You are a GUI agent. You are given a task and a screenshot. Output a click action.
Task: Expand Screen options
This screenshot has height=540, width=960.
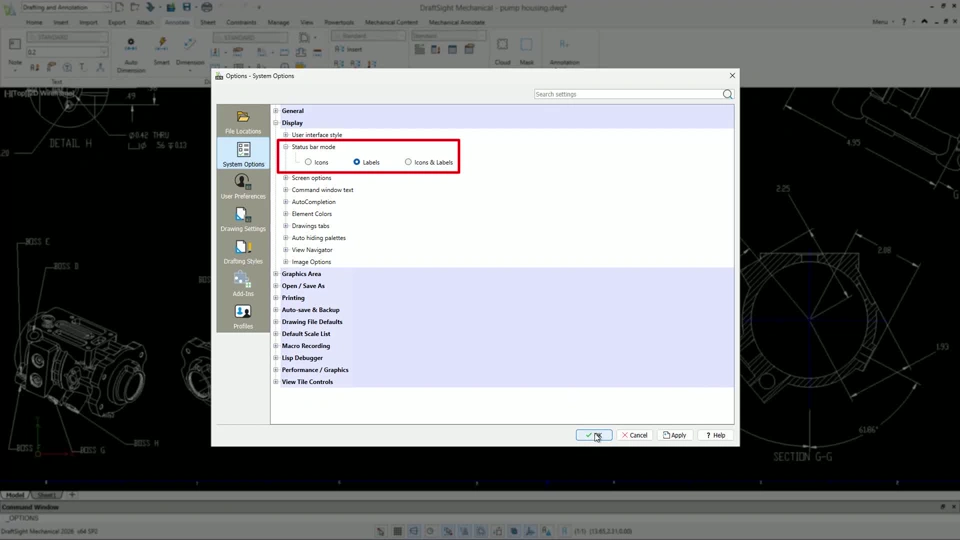(x=285, y=178)
